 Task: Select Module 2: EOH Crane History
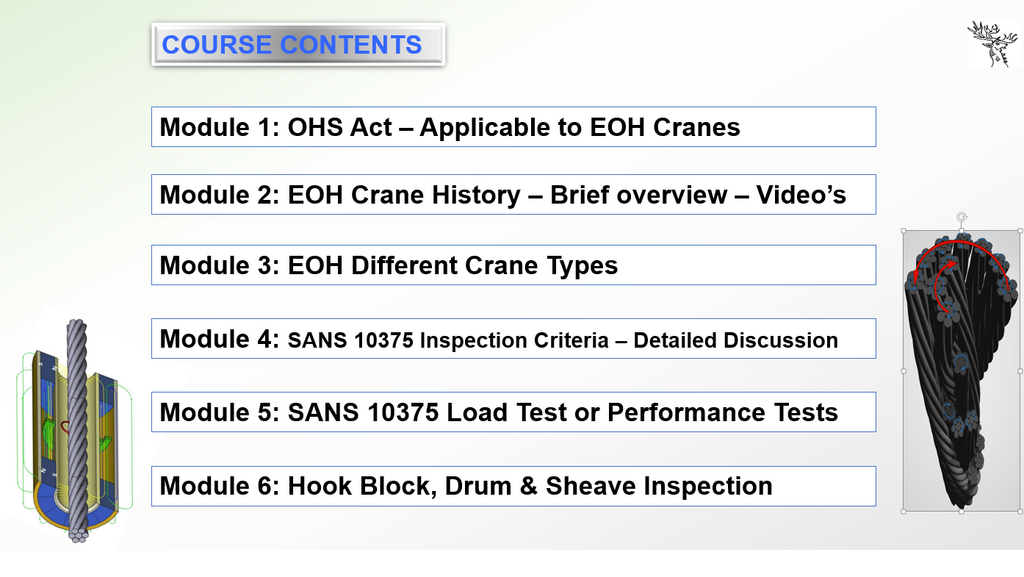(513, 194)
